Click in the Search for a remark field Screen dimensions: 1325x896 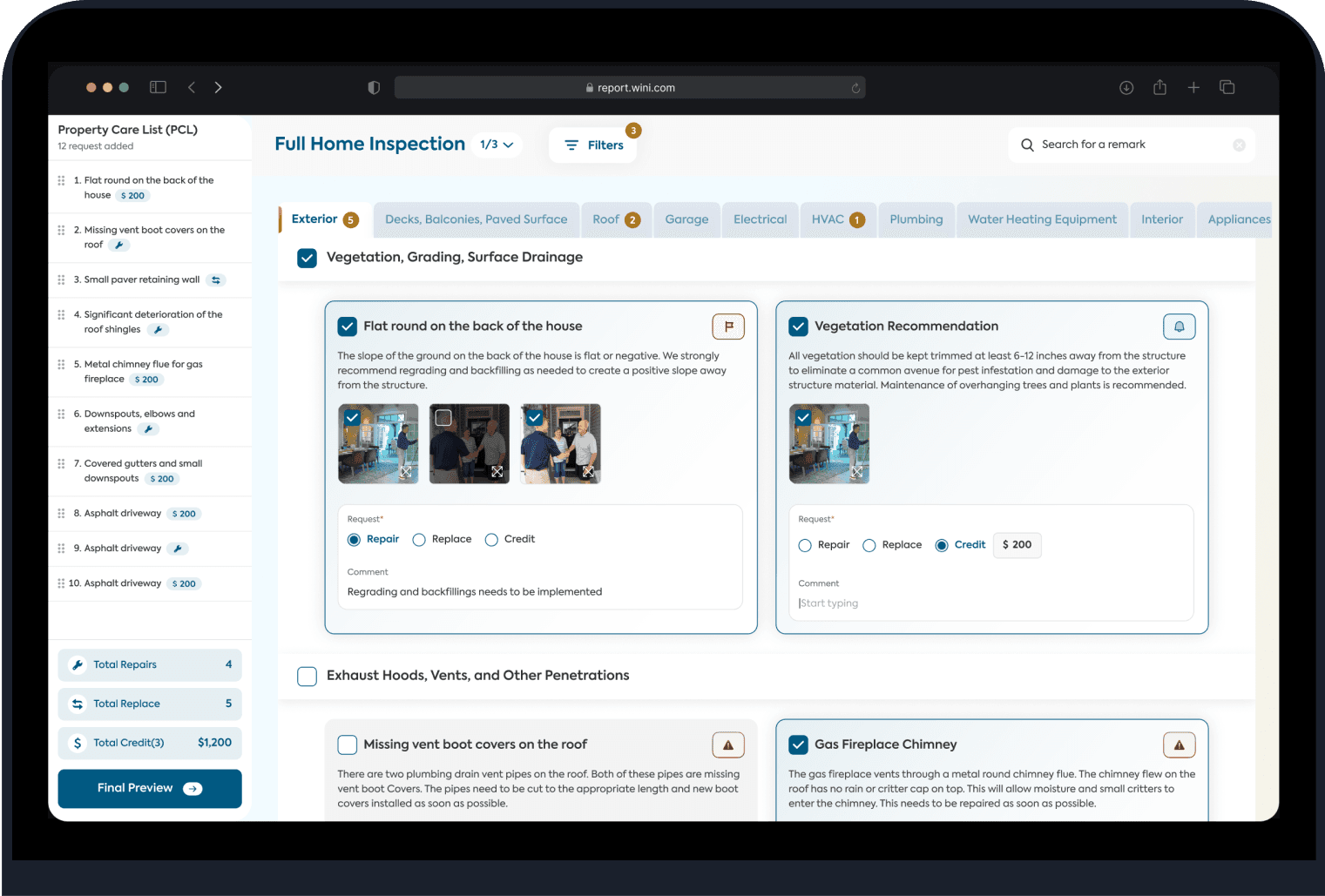tap(1132, 145)
